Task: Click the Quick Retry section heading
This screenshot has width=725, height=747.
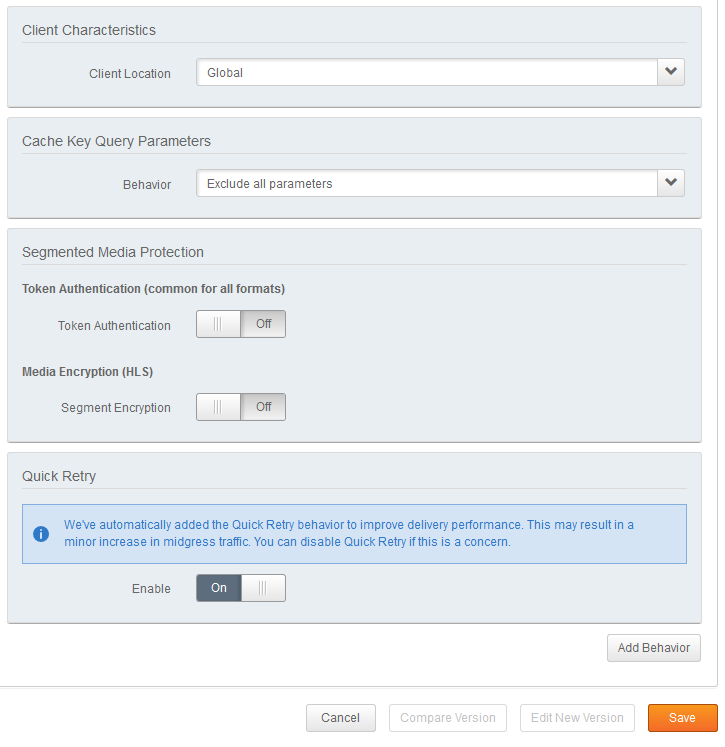Action: [x=59, y=476]
